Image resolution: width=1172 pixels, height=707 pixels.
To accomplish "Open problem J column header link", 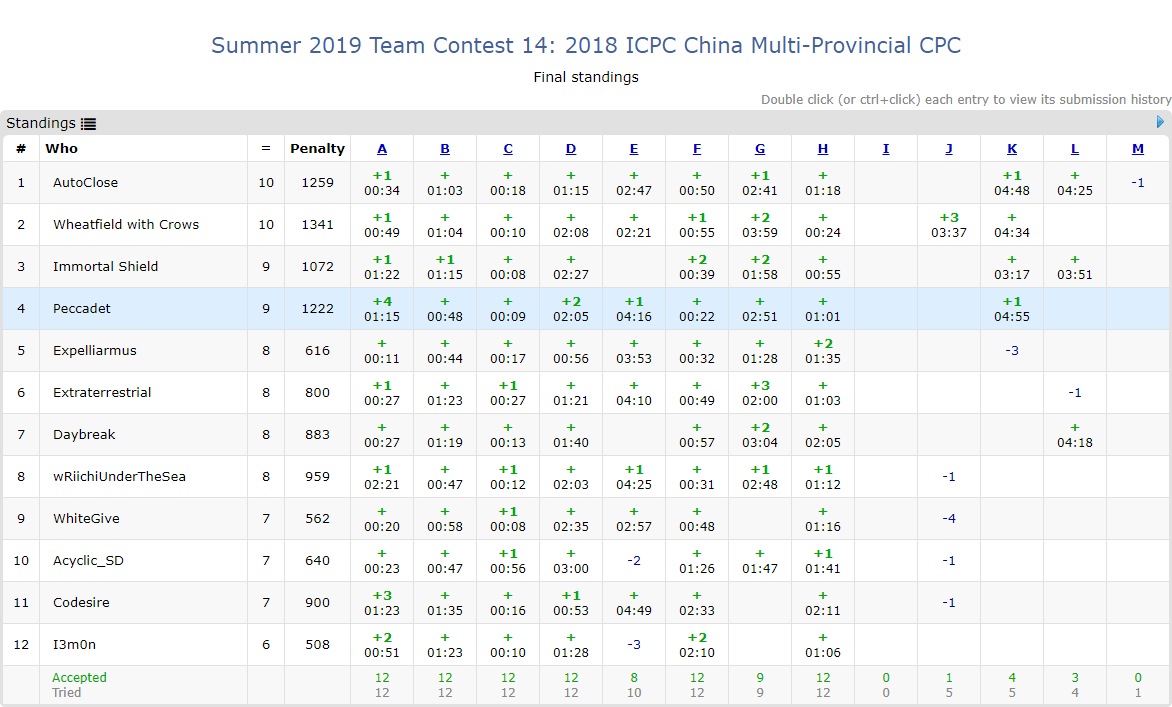I will coord(949,149).
